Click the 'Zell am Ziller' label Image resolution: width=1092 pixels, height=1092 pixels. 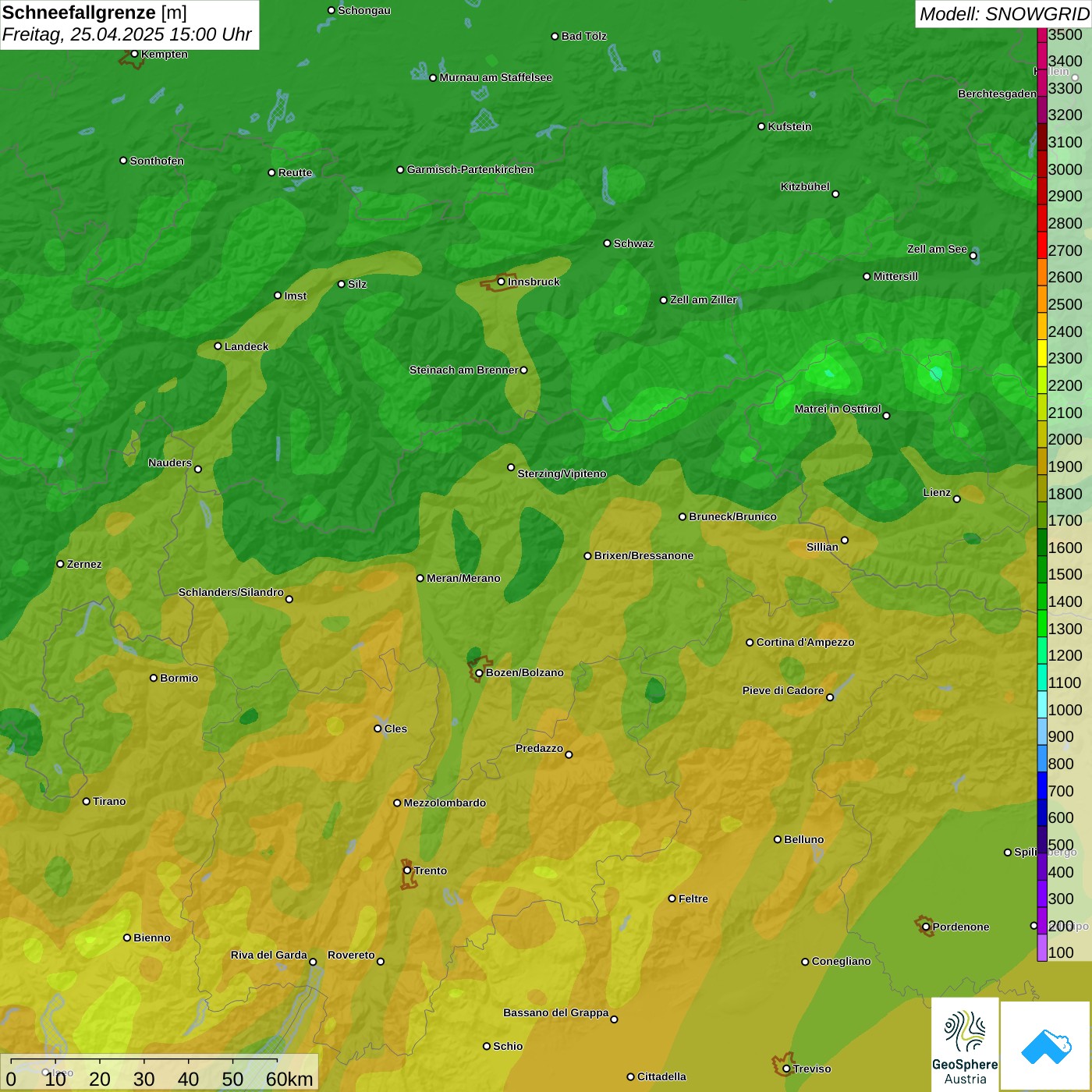click(x=704, y=300)
